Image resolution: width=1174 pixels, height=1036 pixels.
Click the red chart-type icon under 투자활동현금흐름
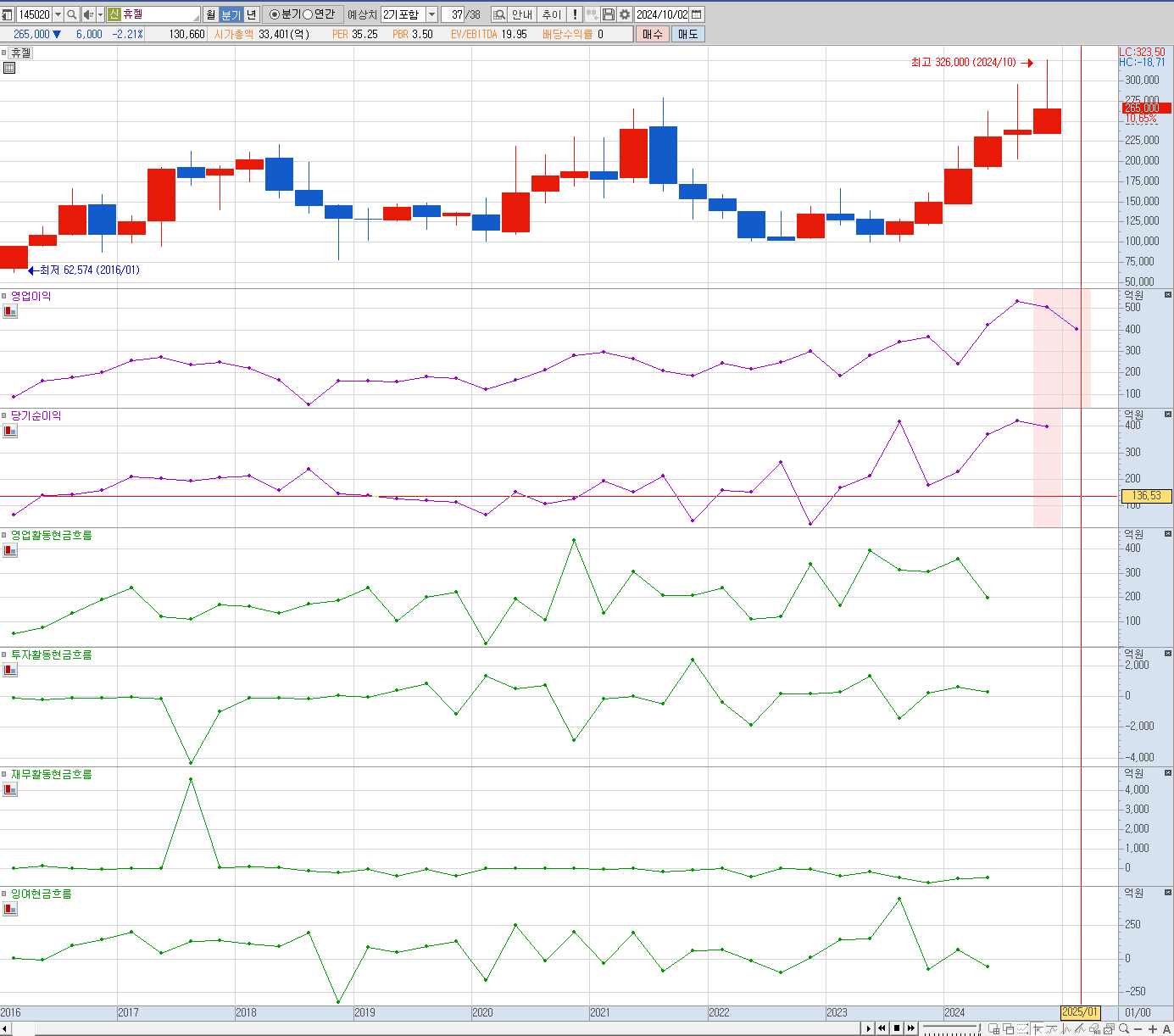coord(10,670)
